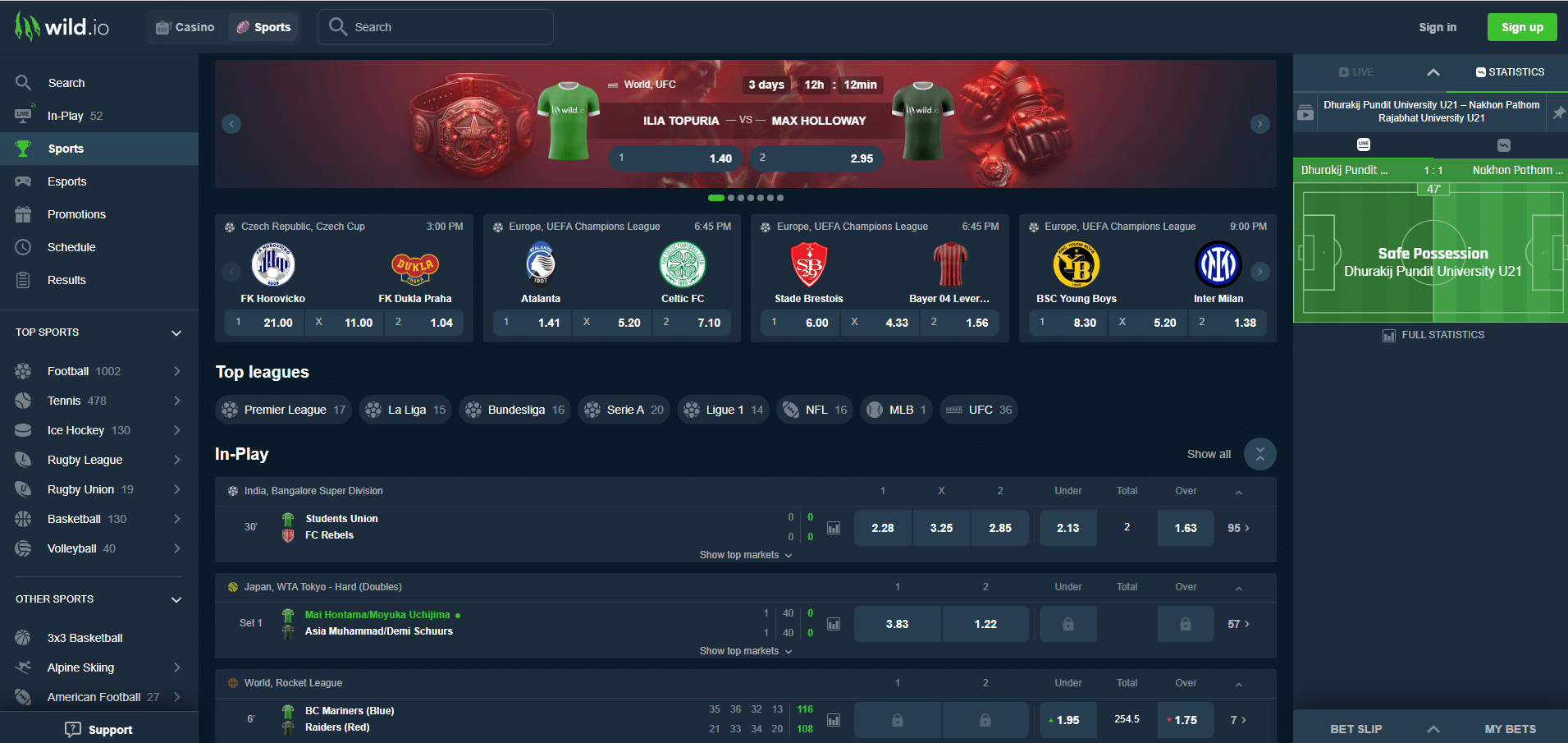Select the live tracker view icon in widget
The width and height of the screenshot is (1568, 743).
click(1364, 144)
